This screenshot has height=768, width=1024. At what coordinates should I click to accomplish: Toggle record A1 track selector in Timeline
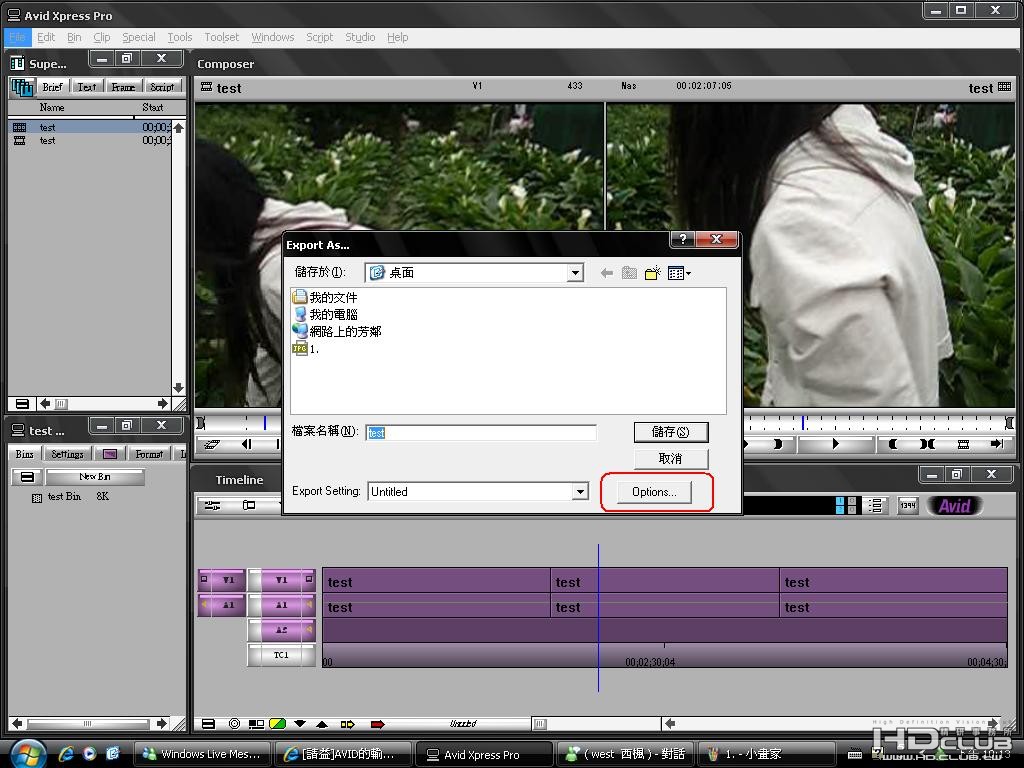[281, 605]
